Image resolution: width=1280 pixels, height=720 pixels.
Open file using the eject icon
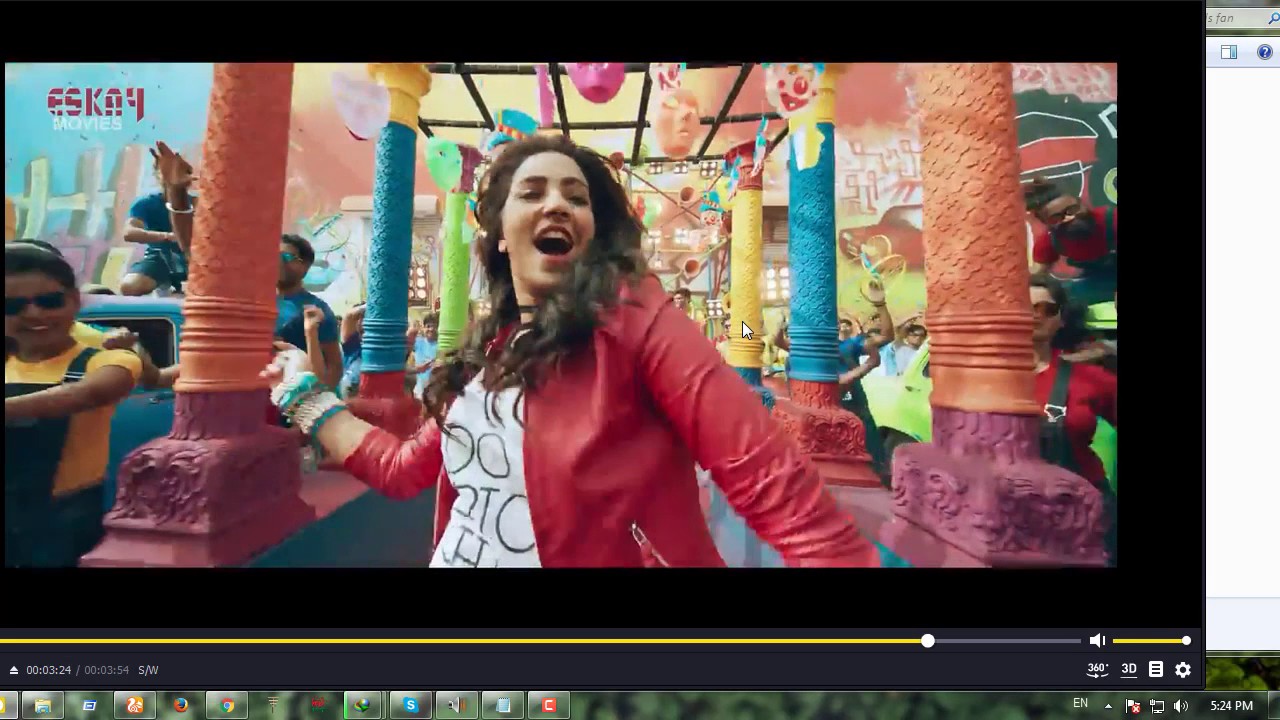14,670
